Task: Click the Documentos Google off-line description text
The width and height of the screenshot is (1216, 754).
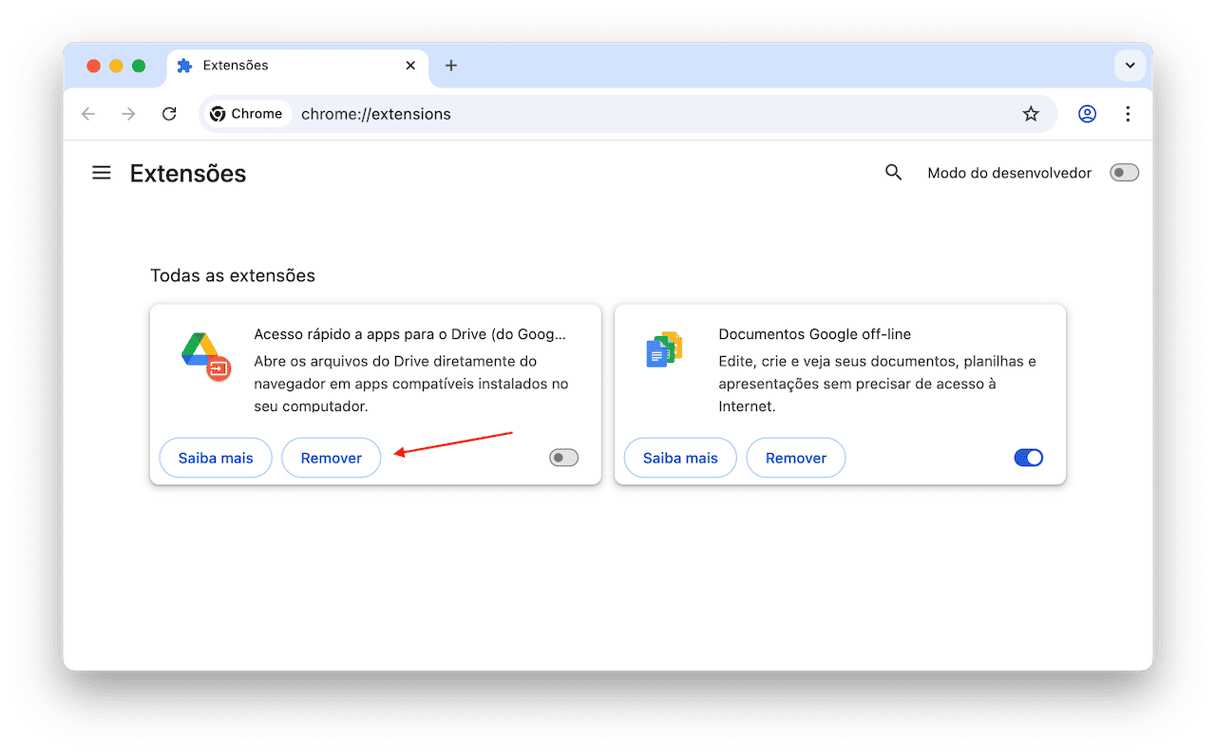Action: [x=877, y=384]
